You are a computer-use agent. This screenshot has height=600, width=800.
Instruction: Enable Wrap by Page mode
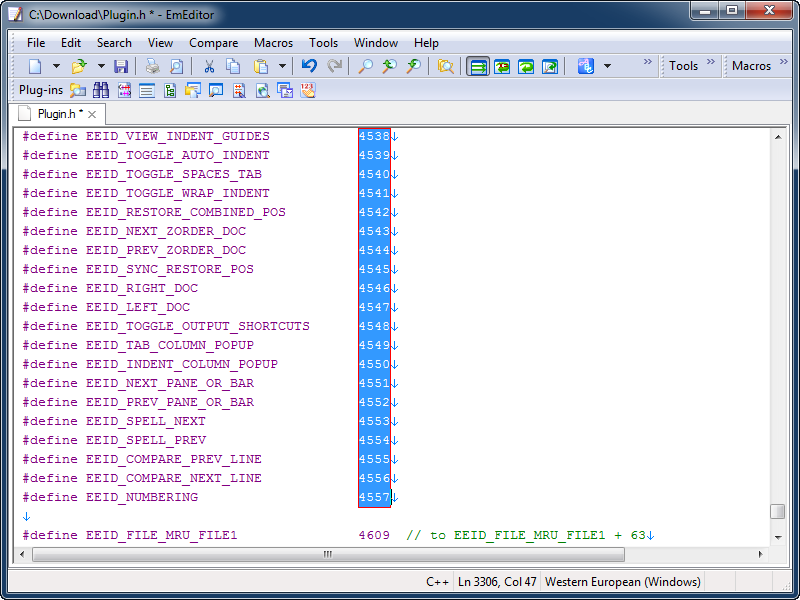coord(550,66)
